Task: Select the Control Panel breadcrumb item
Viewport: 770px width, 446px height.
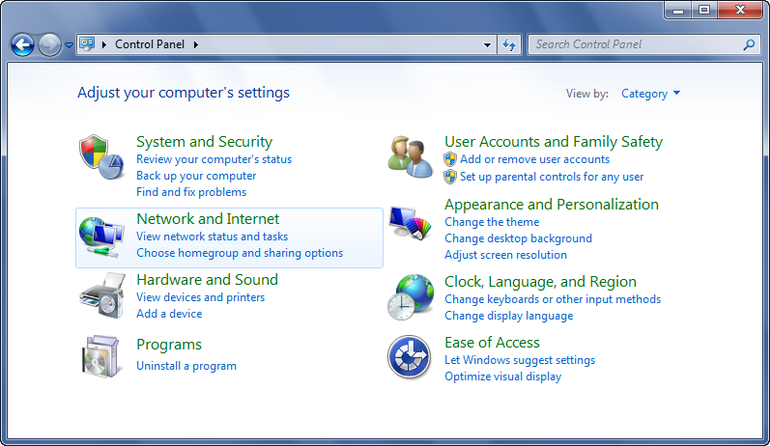Action: click(151, 45)
